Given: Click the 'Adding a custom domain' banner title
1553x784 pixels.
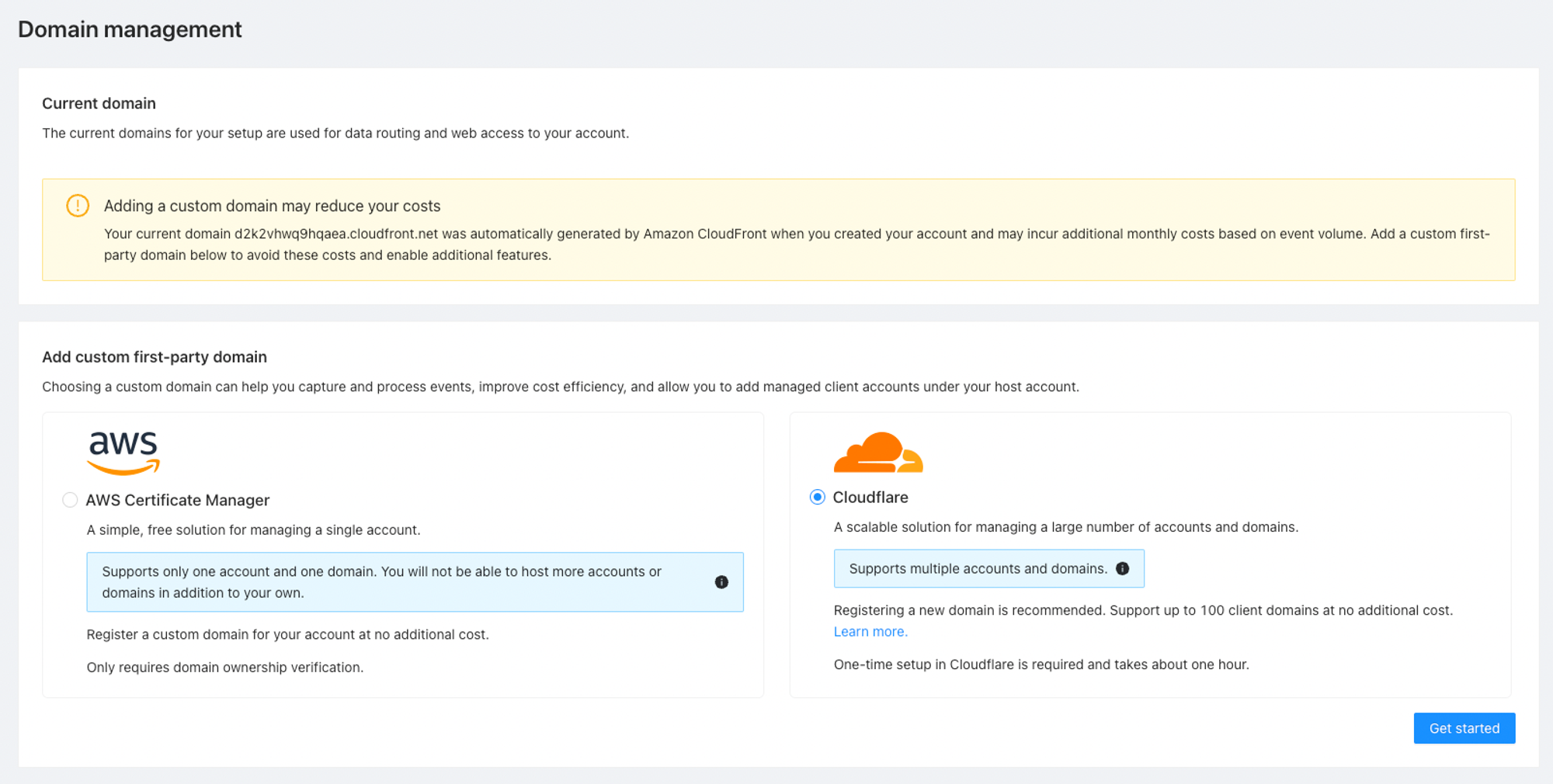Looking at the screenshot, I should coord(272,206).
